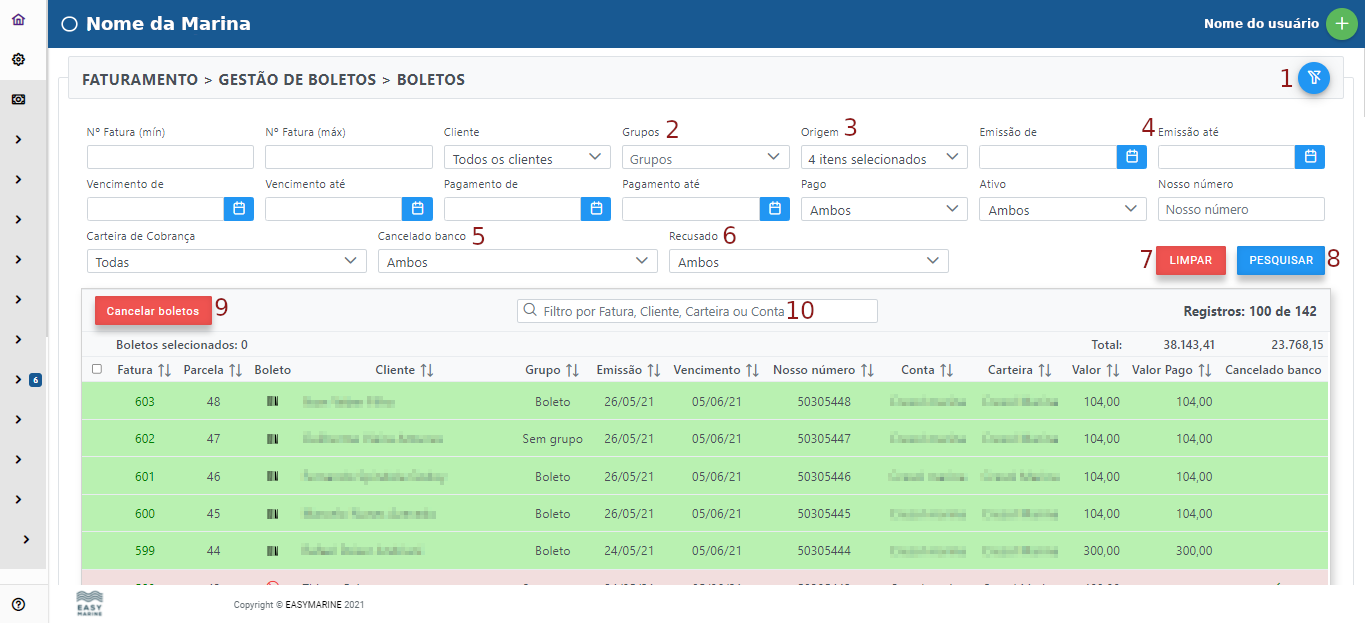Screen dimensions: 1365x623
Task: Click the Nosso número input field
Action: pos(1240,210)
